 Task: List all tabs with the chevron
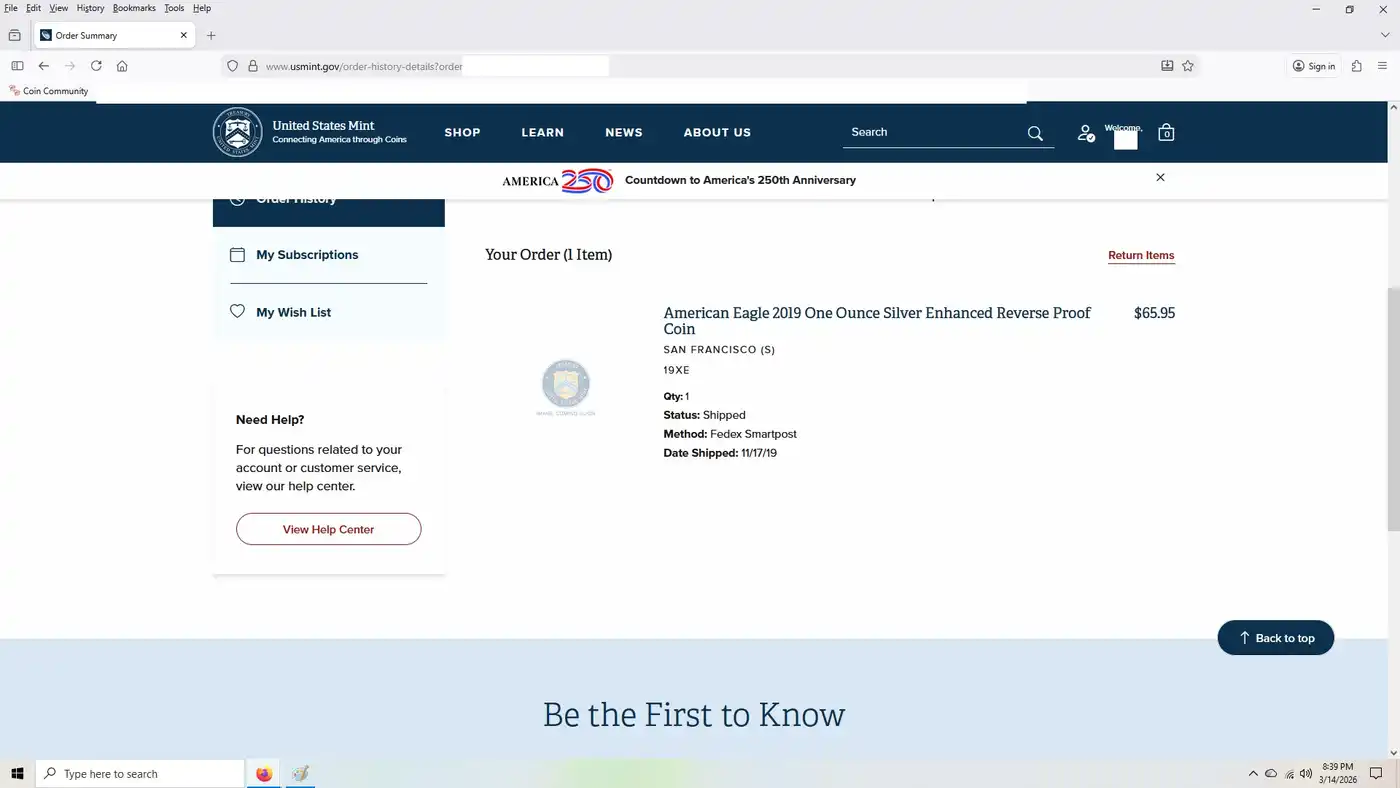(x=1385, y=35)
